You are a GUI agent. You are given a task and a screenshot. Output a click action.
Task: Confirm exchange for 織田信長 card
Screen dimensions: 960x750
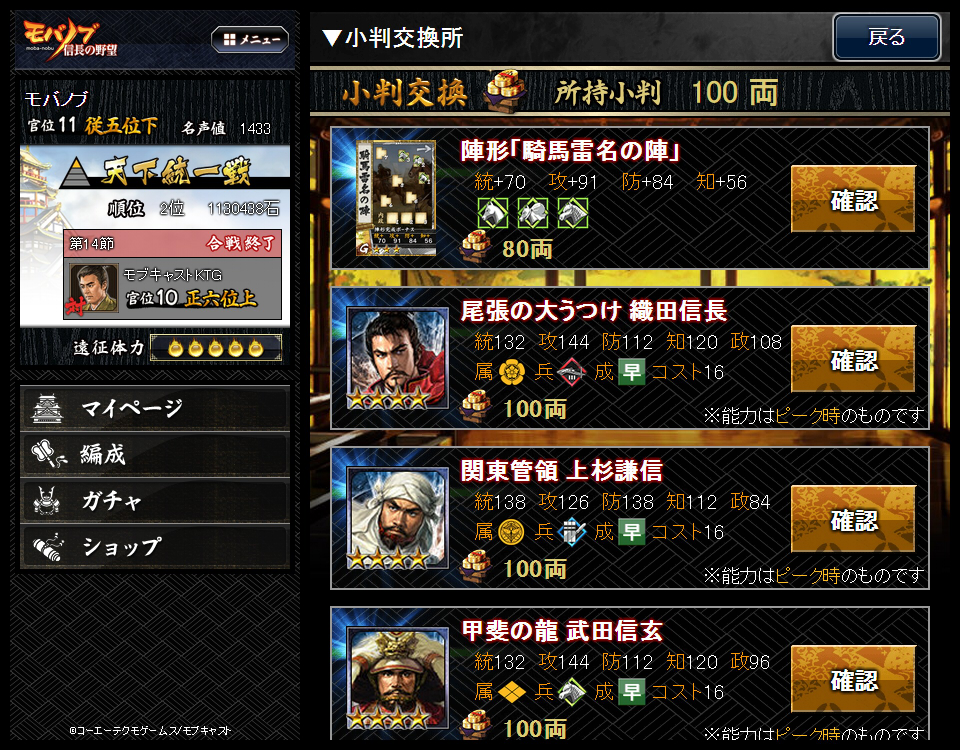[x=853, y=359]
